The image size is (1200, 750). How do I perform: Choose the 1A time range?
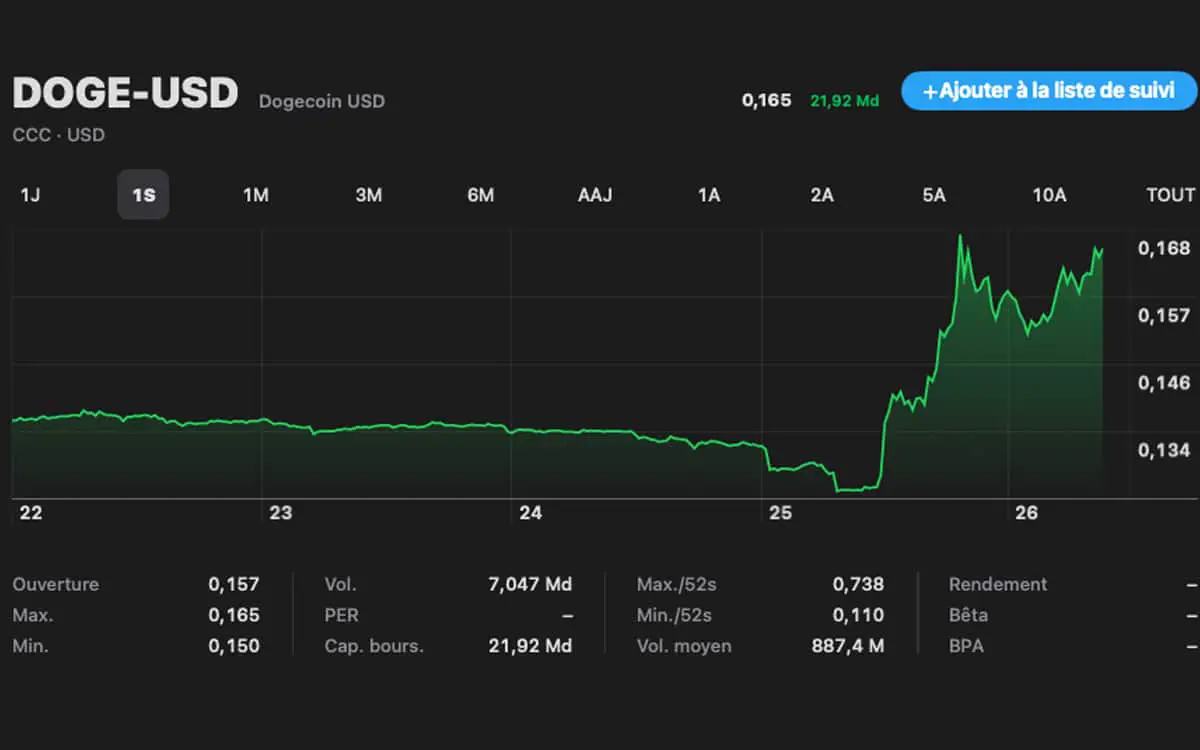[709, 195]
